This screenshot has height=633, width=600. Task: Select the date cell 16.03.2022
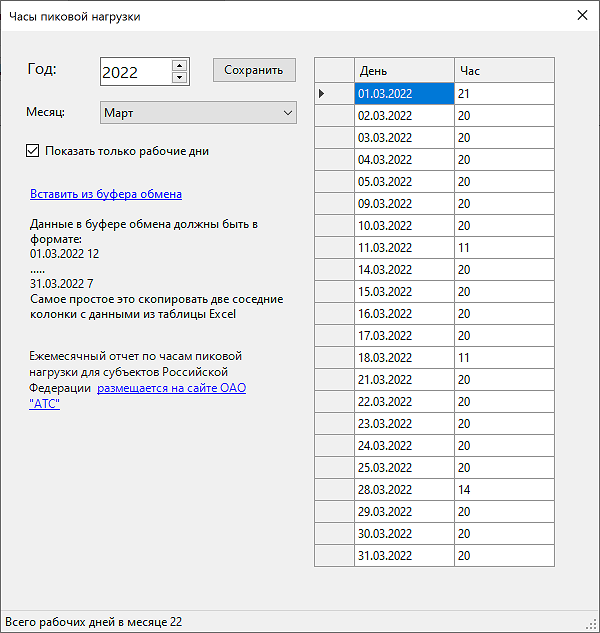point(405,314)
